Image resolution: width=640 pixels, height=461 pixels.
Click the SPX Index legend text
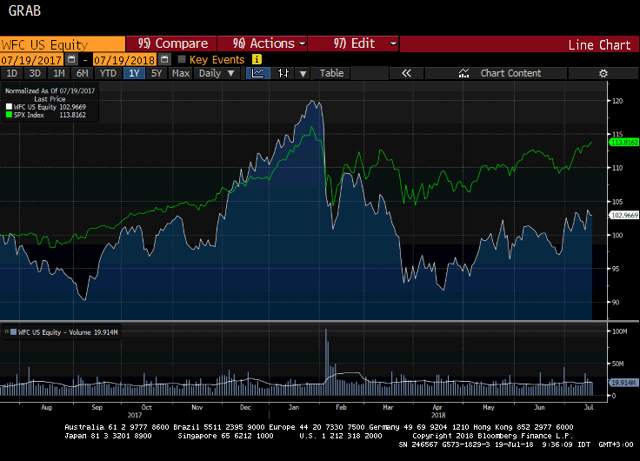(29, 115)
